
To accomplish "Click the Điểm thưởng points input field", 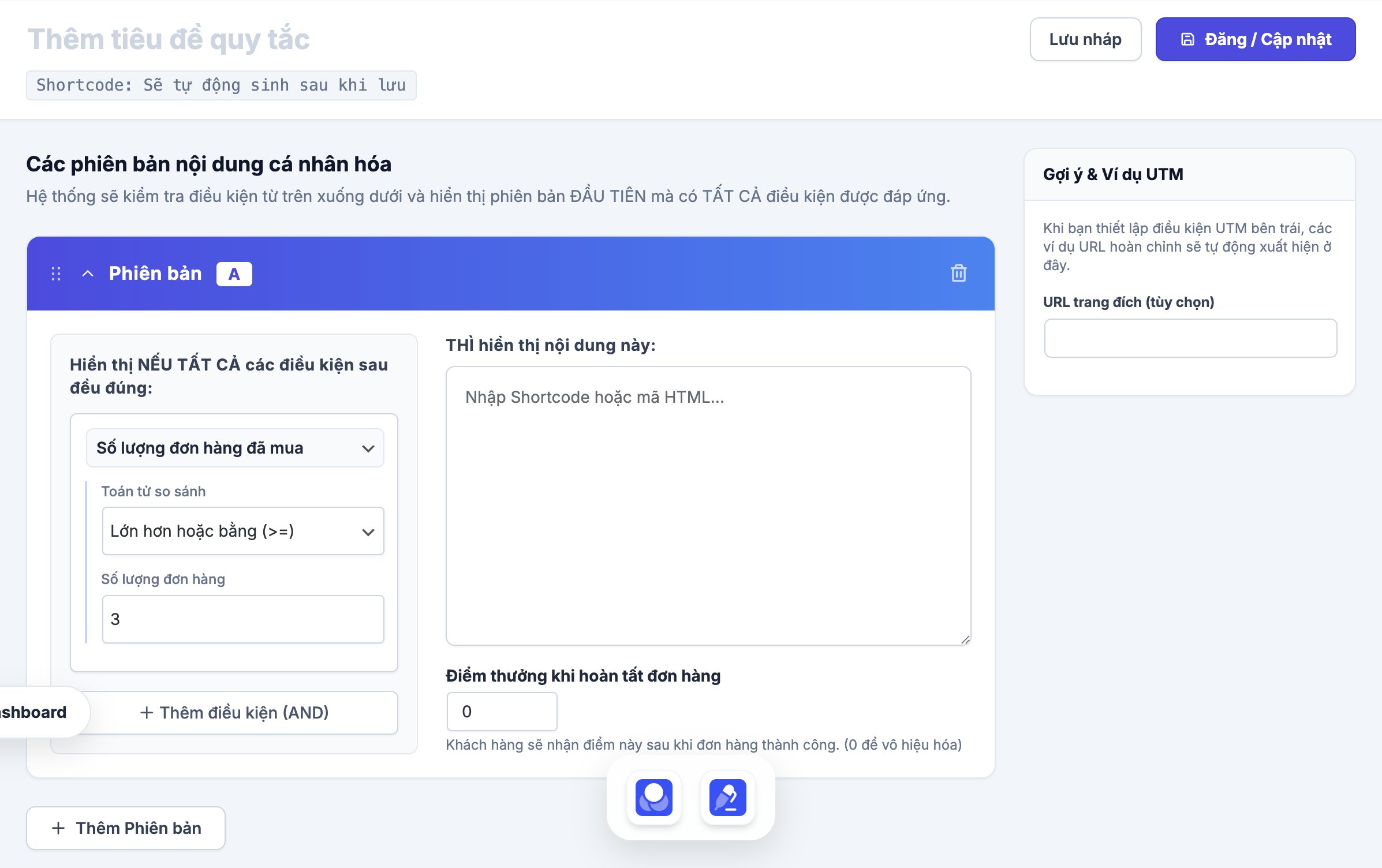I will 502,712.
